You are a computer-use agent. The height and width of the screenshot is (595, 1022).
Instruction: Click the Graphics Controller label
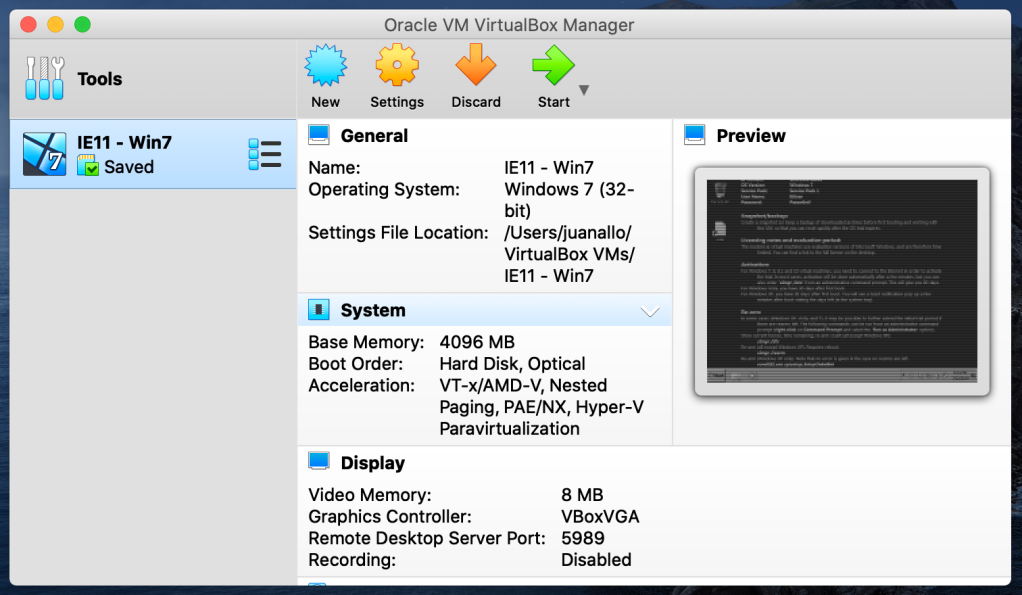[x=390, y=516]
